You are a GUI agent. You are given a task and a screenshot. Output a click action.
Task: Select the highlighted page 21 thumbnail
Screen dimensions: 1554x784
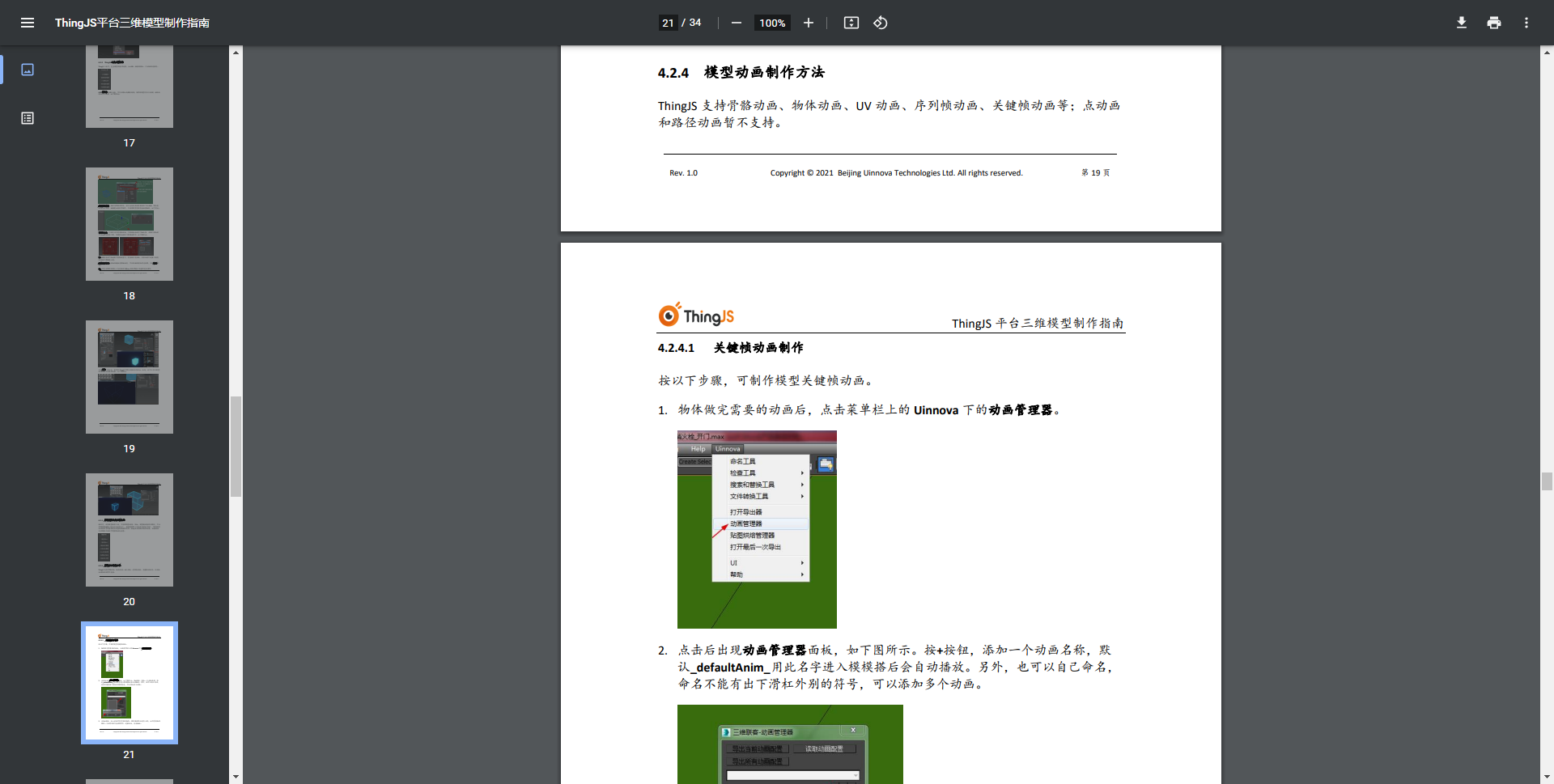(x=129, y=683)
